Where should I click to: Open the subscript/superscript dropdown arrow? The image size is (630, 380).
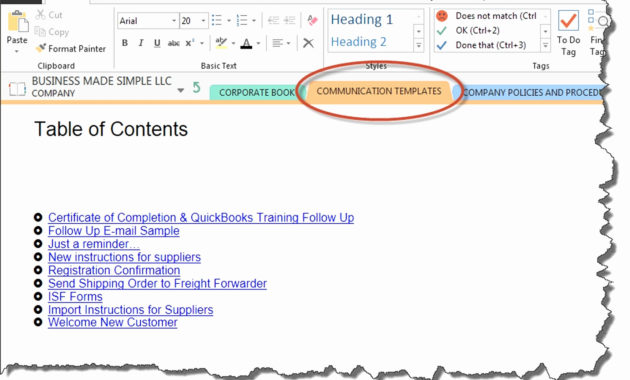pyautogui.click(x=202, y=43)
